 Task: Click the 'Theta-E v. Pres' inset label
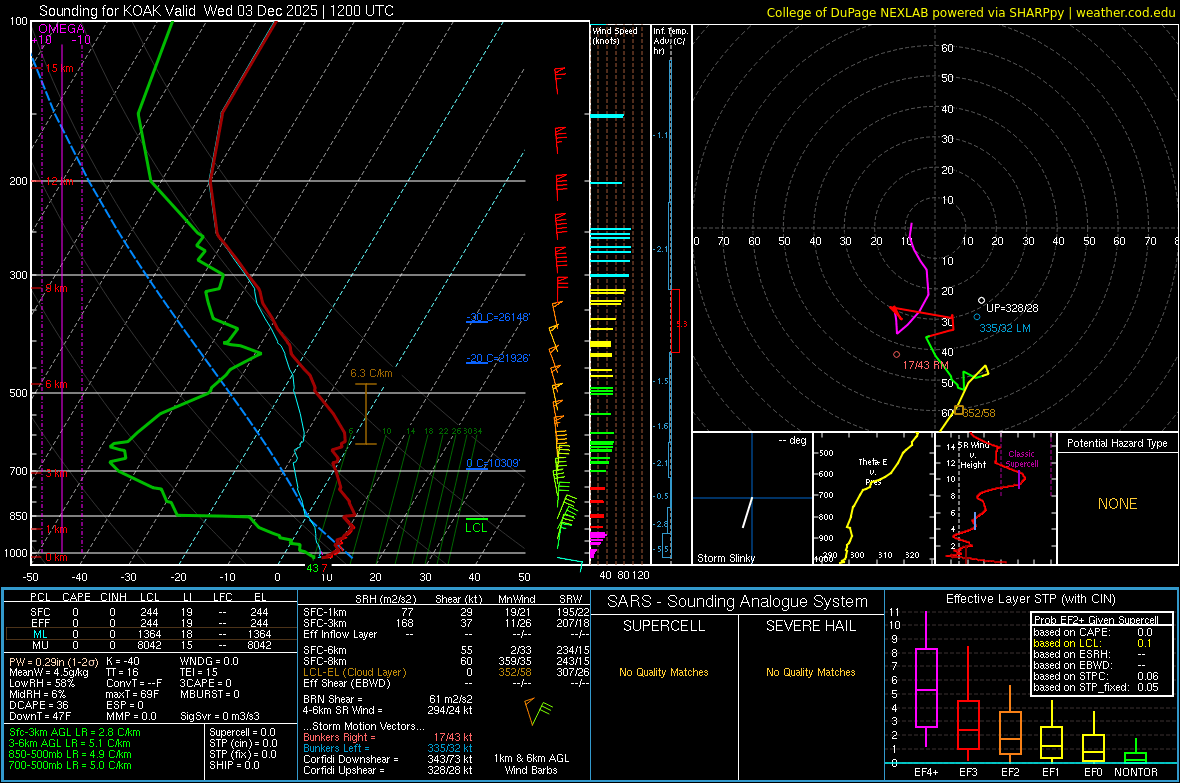[873, 471]
